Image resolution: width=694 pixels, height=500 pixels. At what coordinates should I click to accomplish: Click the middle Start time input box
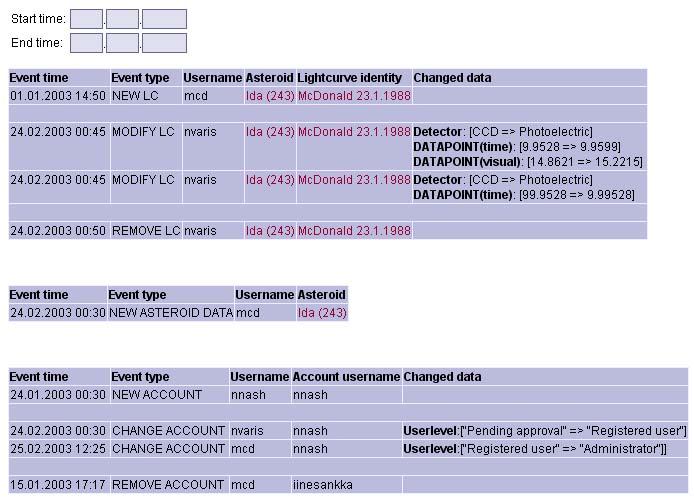(x=122, y=19)
